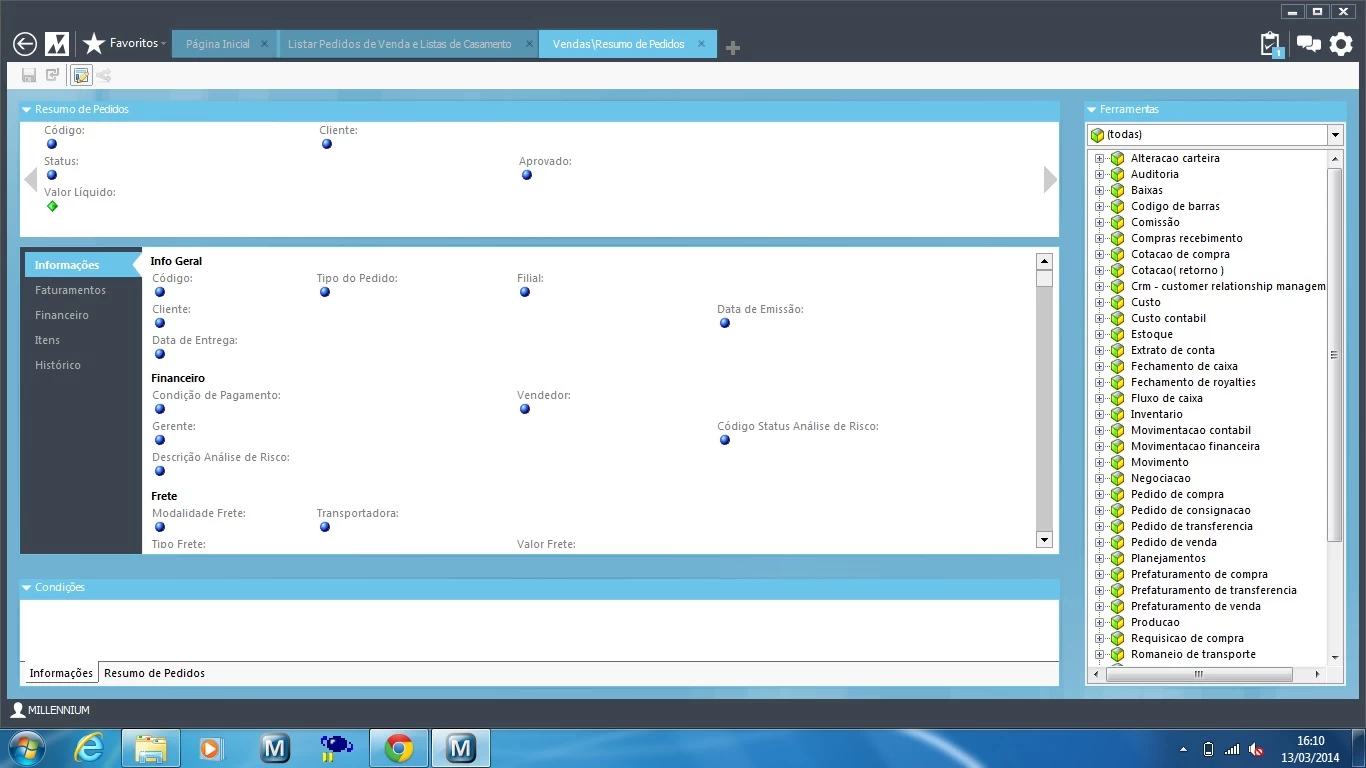Go to next order with right arrow
Image resolution: width=1366 pixels, height=768 pixels.
tap(1049, 179)
